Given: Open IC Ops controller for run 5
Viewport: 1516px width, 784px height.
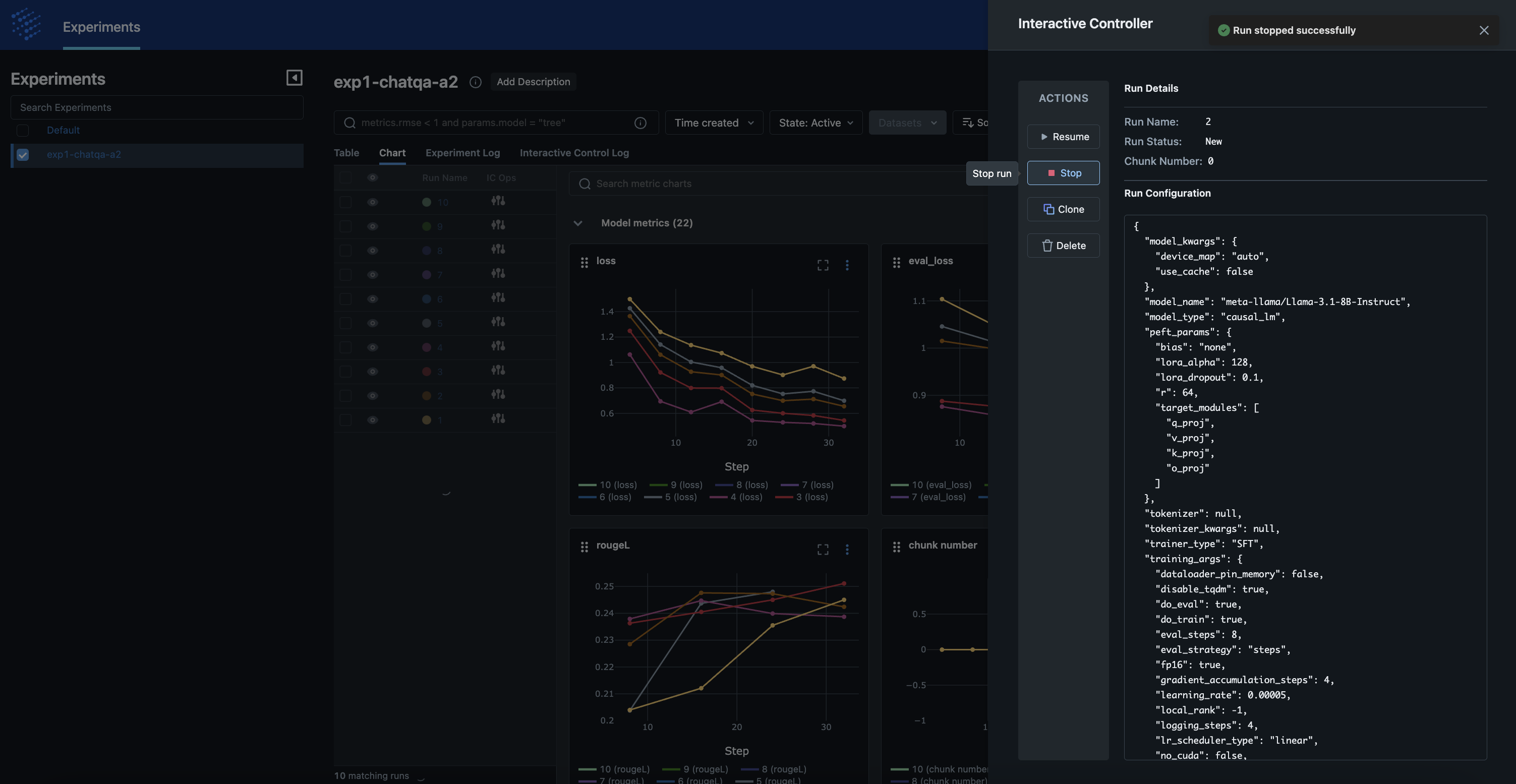Looking at the screenshot, I should tap(498, 322).
